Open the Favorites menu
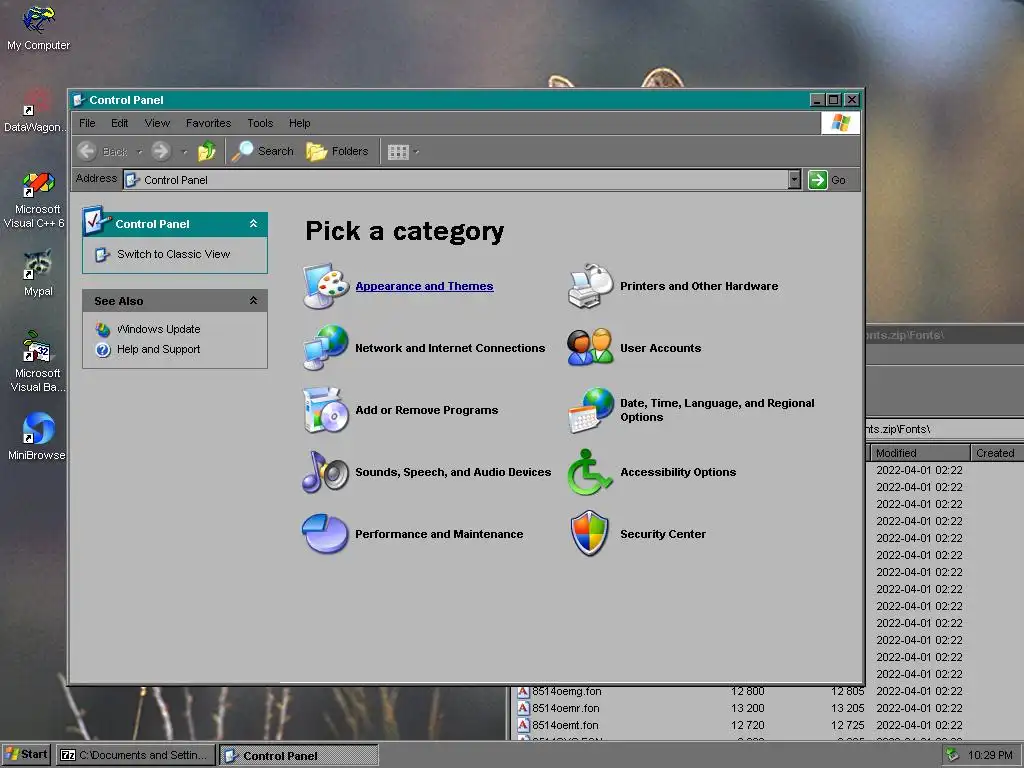 point(208,123)
